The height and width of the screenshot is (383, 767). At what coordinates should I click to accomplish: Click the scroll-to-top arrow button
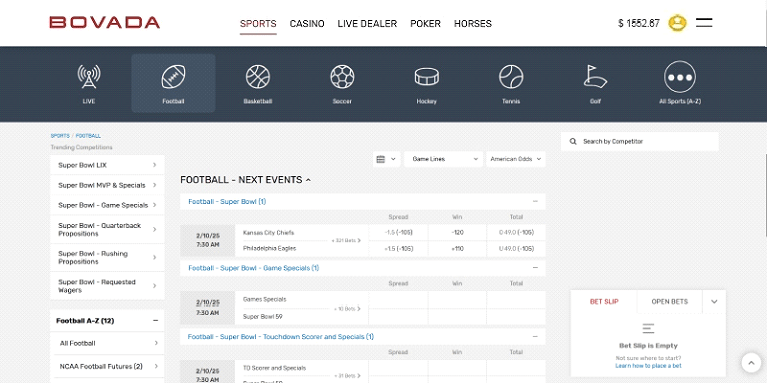click(x=751, y=363)
